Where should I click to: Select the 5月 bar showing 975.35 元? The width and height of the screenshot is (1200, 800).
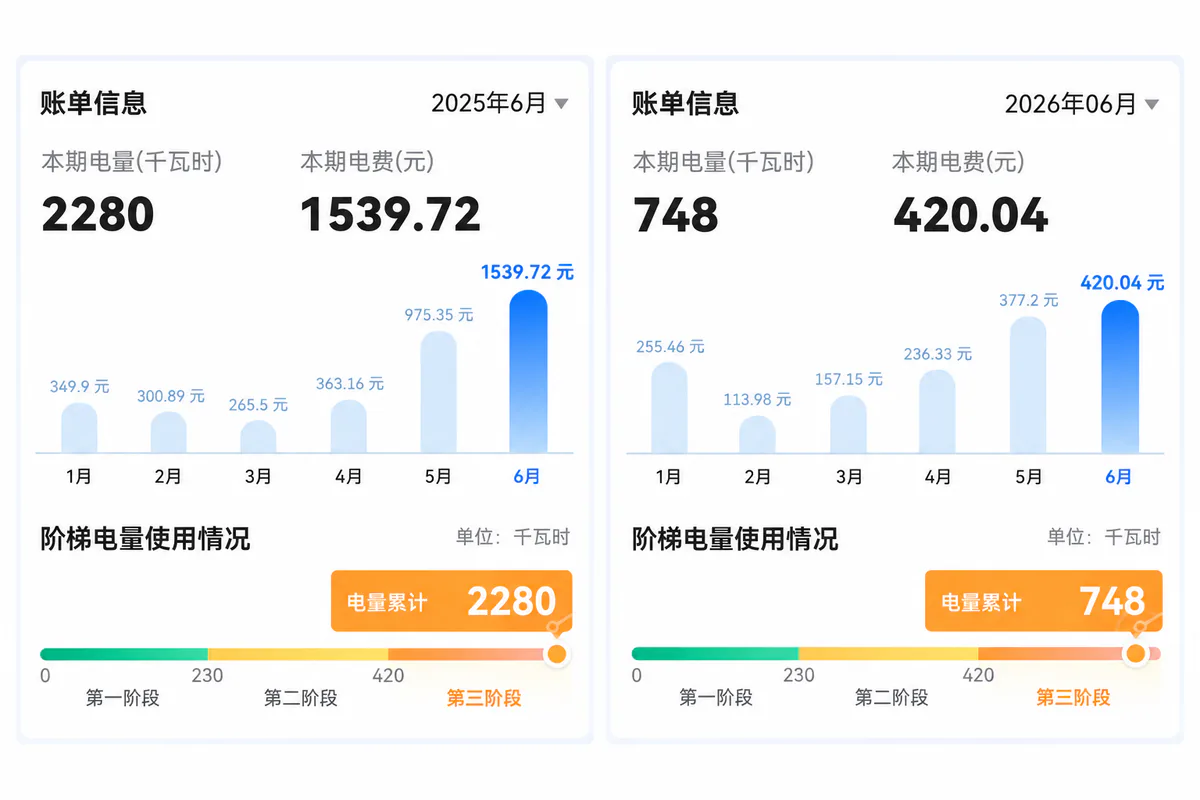click(438, 392)
